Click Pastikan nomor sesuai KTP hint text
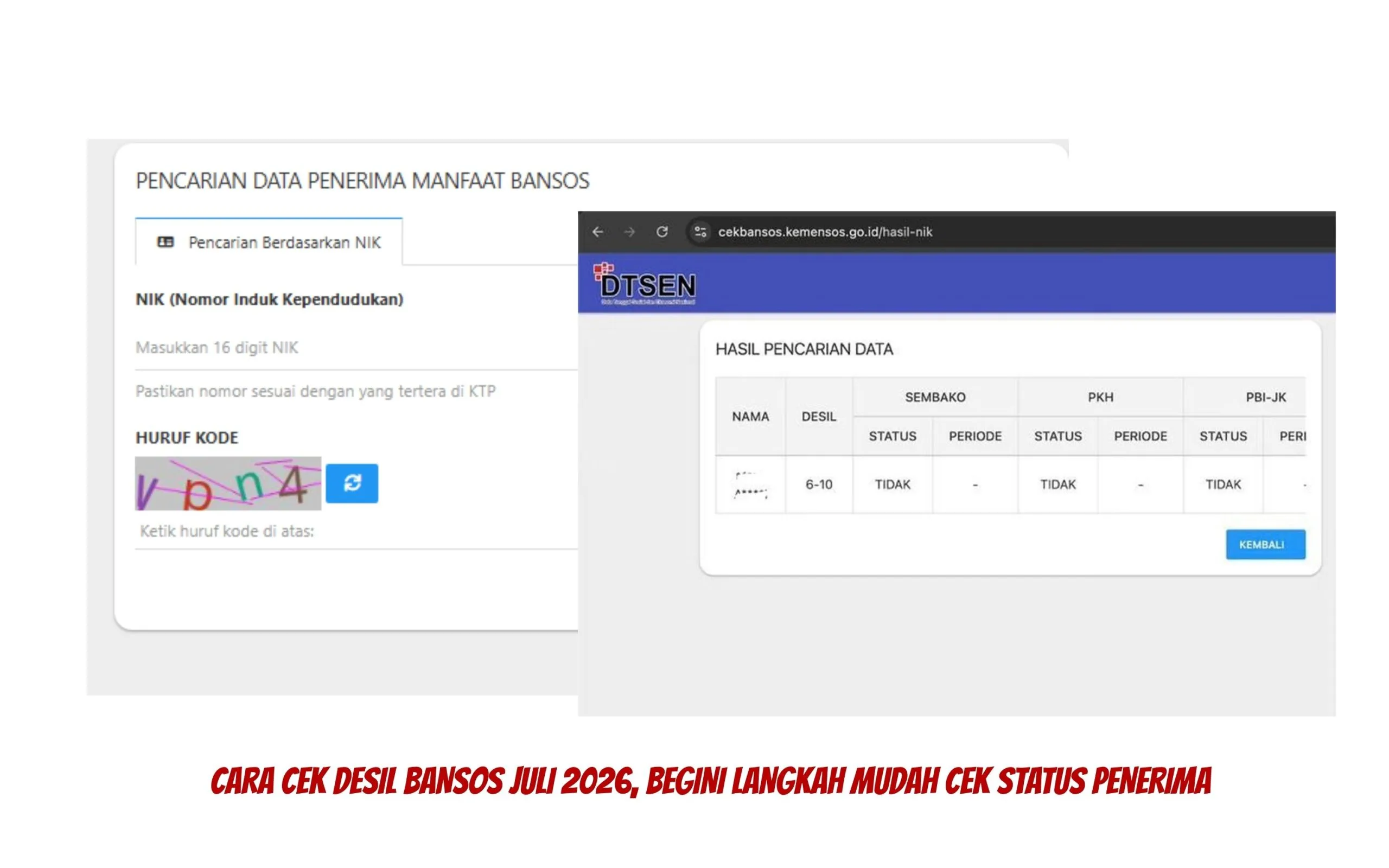The width and height of the screenshot is (1389, 868). coord(315,392)
